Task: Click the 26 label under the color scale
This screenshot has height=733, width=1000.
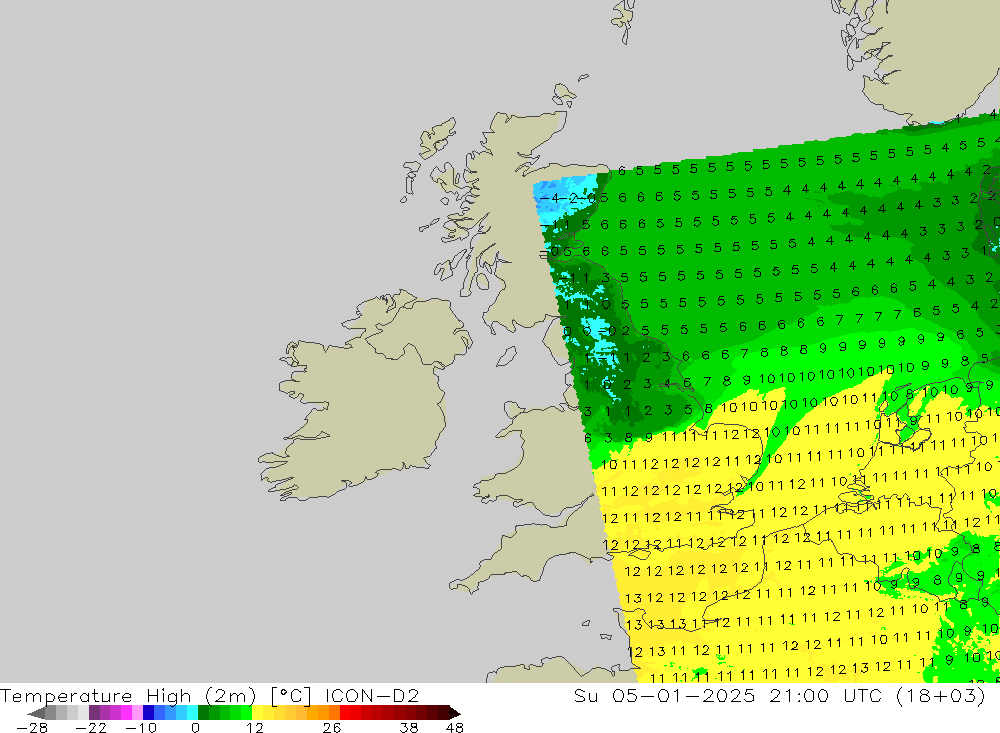Action: [332, 728]
